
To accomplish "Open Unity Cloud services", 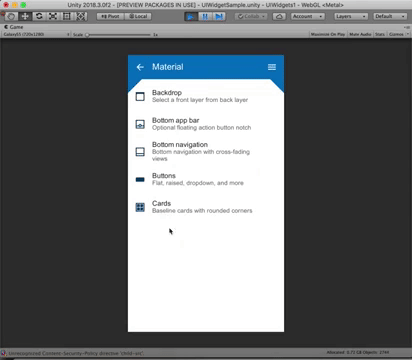I will point(279,16).
